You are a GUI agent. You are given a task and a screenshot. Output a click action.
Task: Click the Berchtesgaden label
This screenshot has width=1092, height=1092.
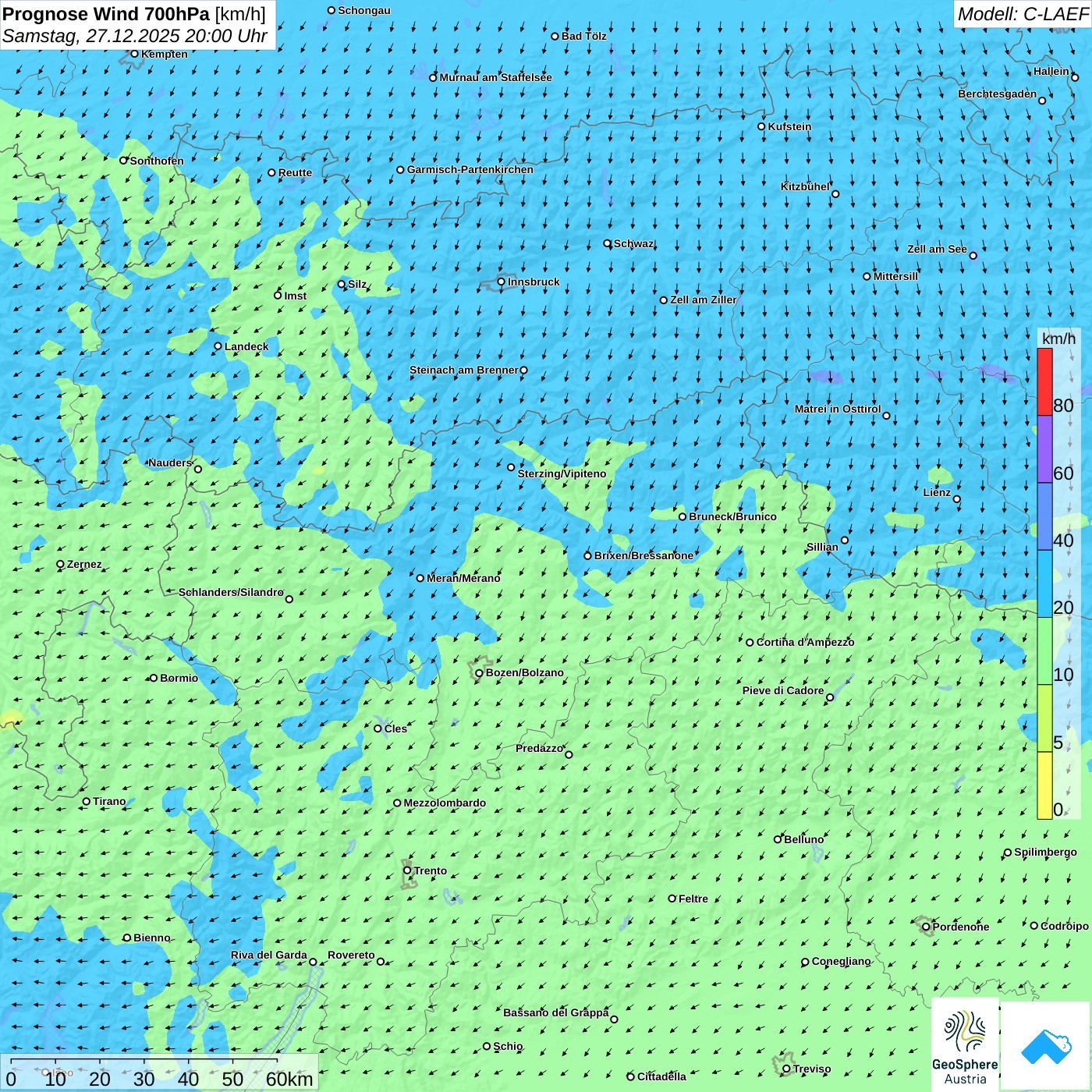point(997,94)
